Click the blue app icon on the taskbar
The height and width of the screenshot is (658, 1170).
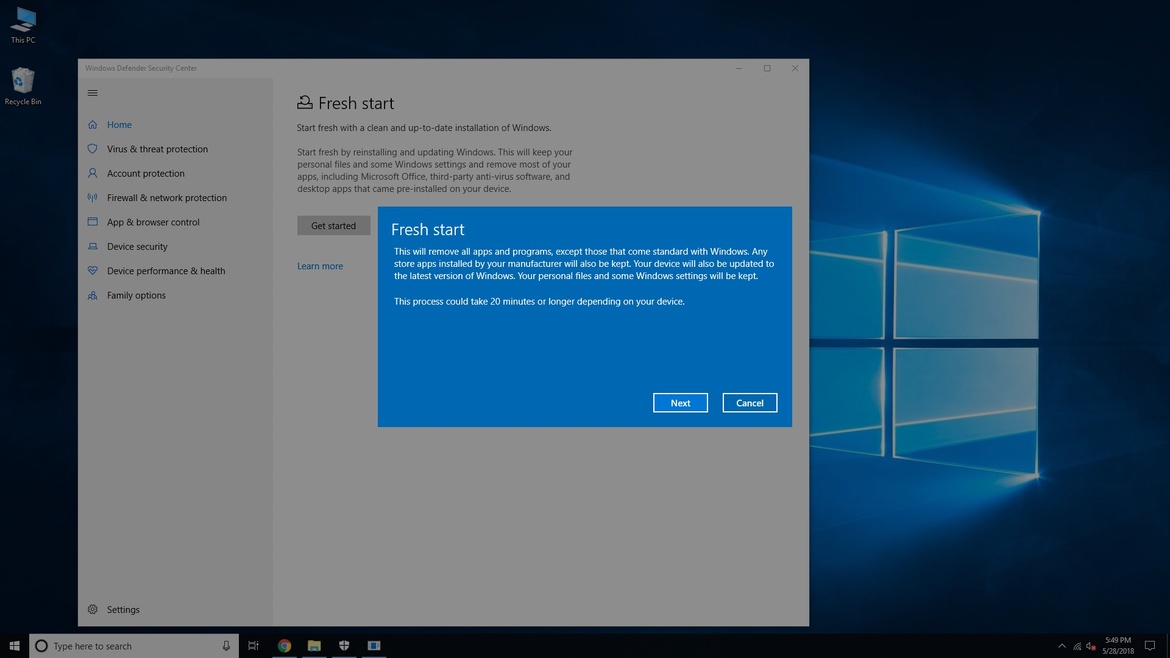tap(374, 645)
